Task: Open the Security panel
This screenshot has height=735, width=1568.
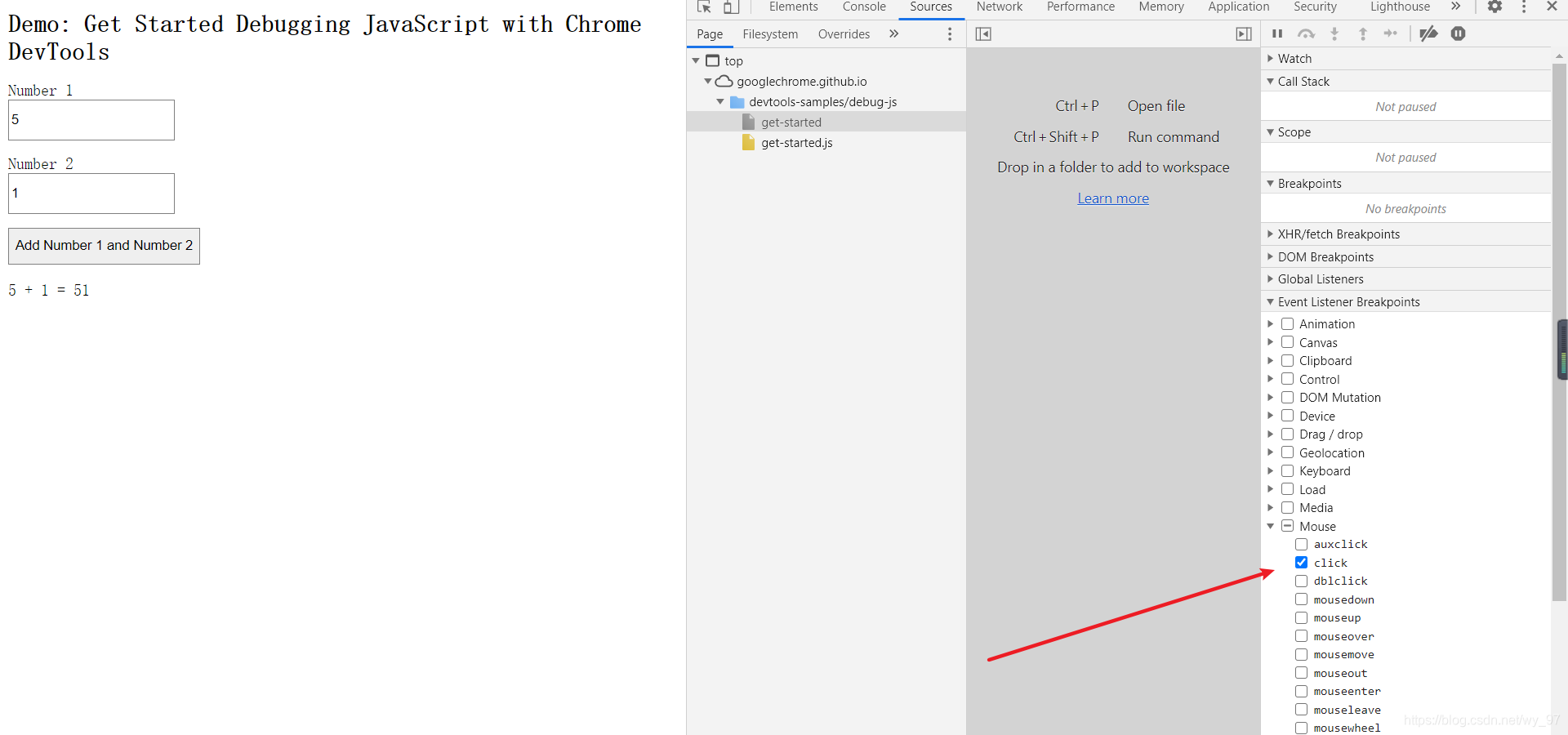Action: (x=1315, y=7)
